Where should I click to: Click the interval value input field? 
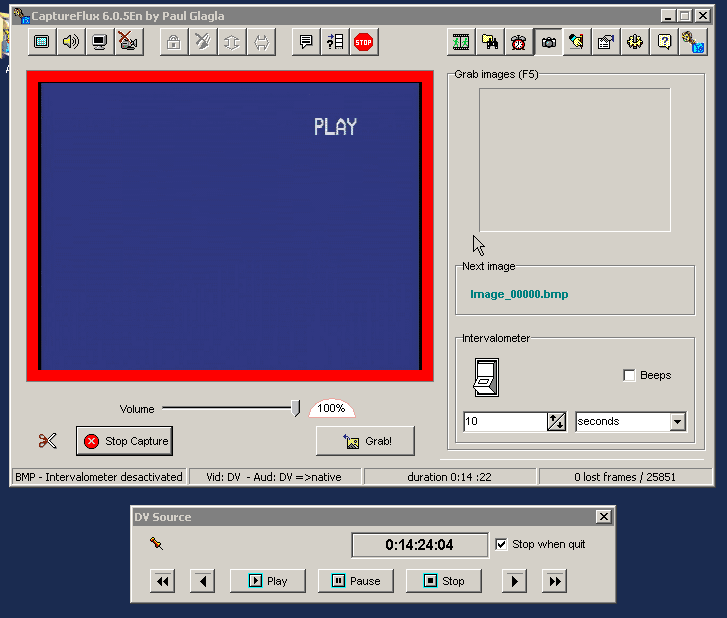tap(504, 422)
